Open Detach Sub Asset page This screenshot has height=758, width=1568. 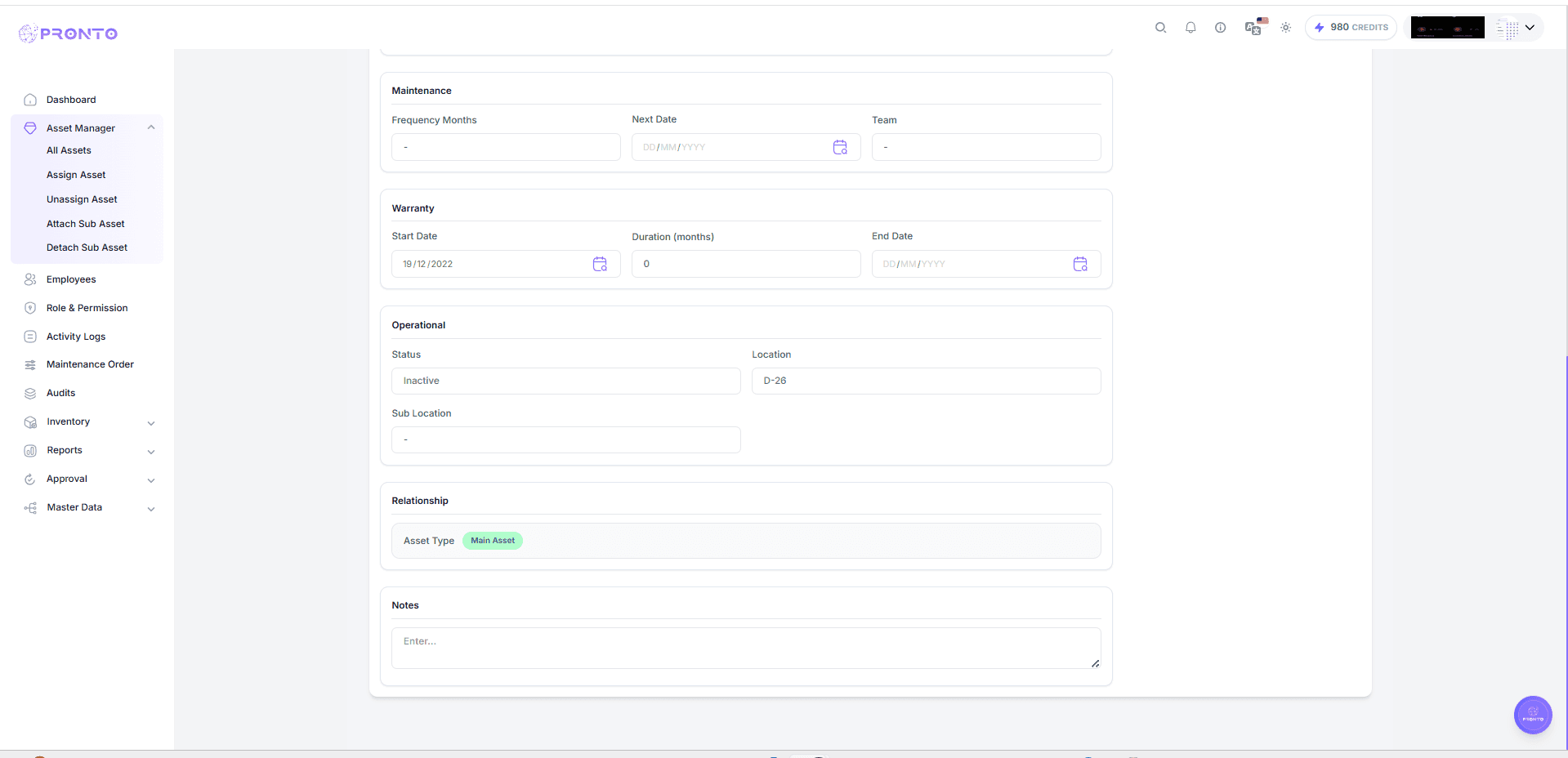[x=87, y=247]
